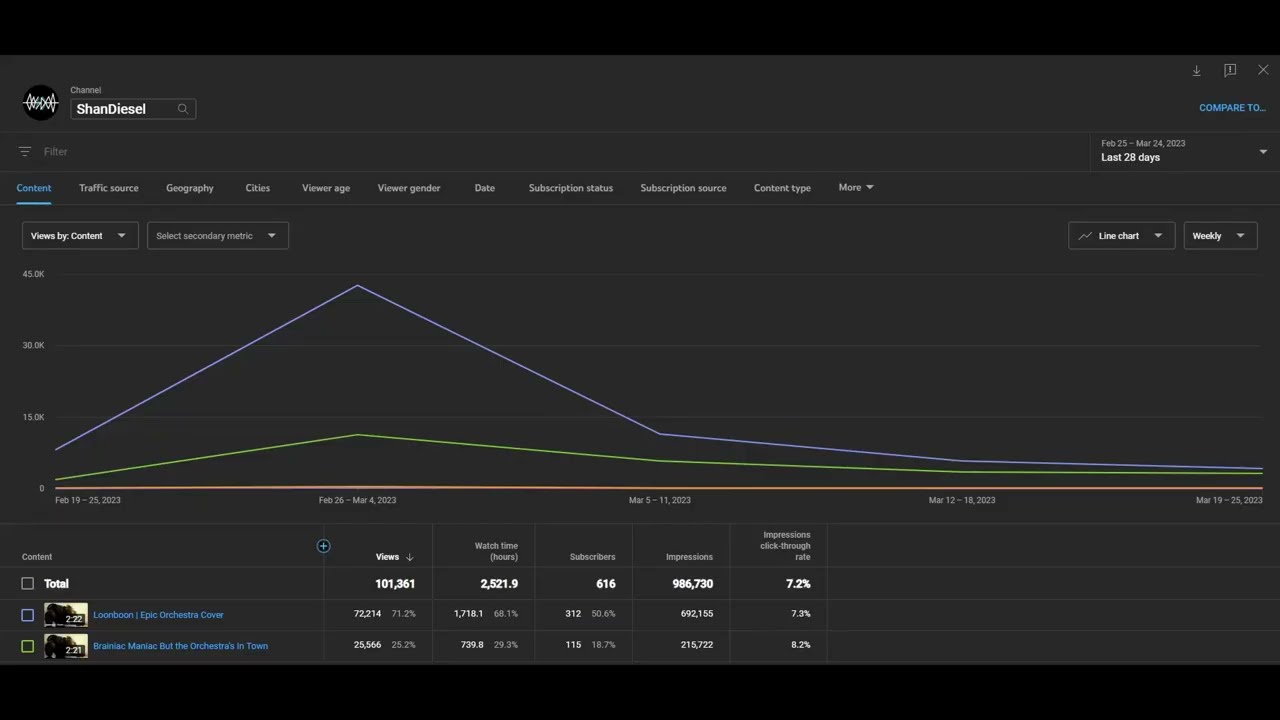Sort by the Impressions column header

[689, 557]
